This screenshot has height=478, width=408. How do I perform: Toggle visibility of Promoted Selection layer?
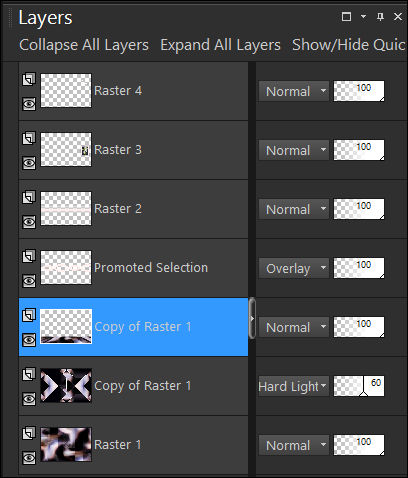click(x=29, y=281)
